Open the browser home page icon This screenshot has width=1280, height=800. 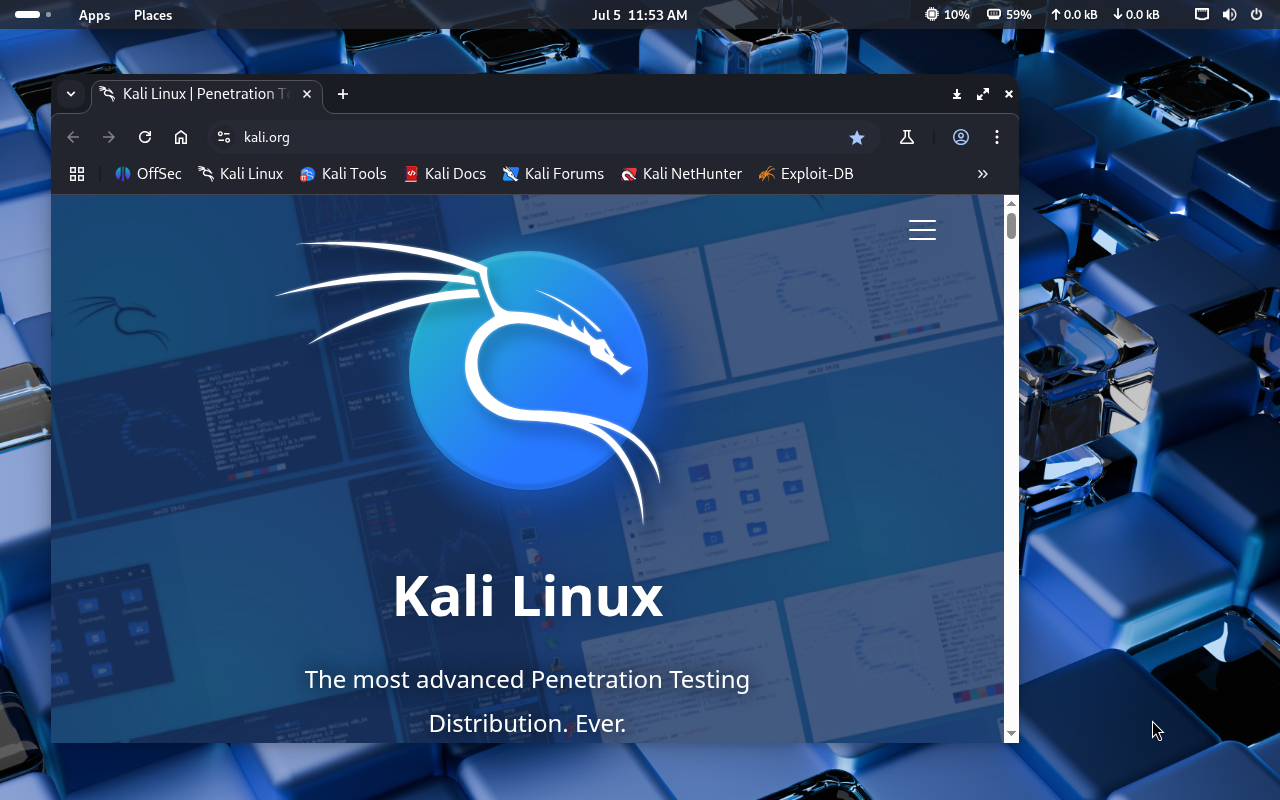(181, 137)
